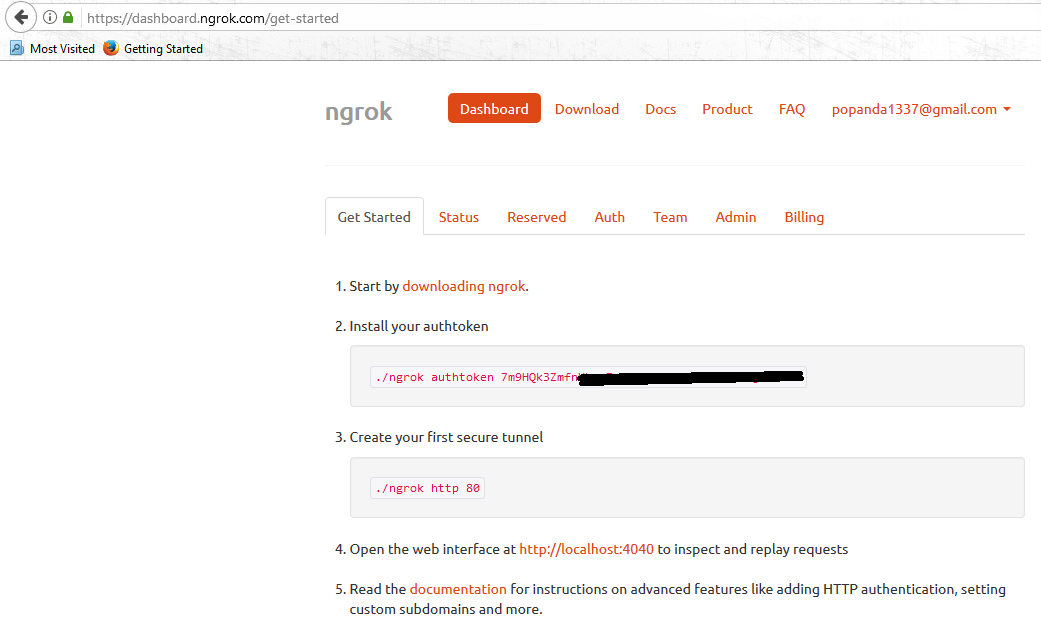This screenshot has width=1041, height=627.
Task: Follow the downloading ngrok link
Action: 463,286
